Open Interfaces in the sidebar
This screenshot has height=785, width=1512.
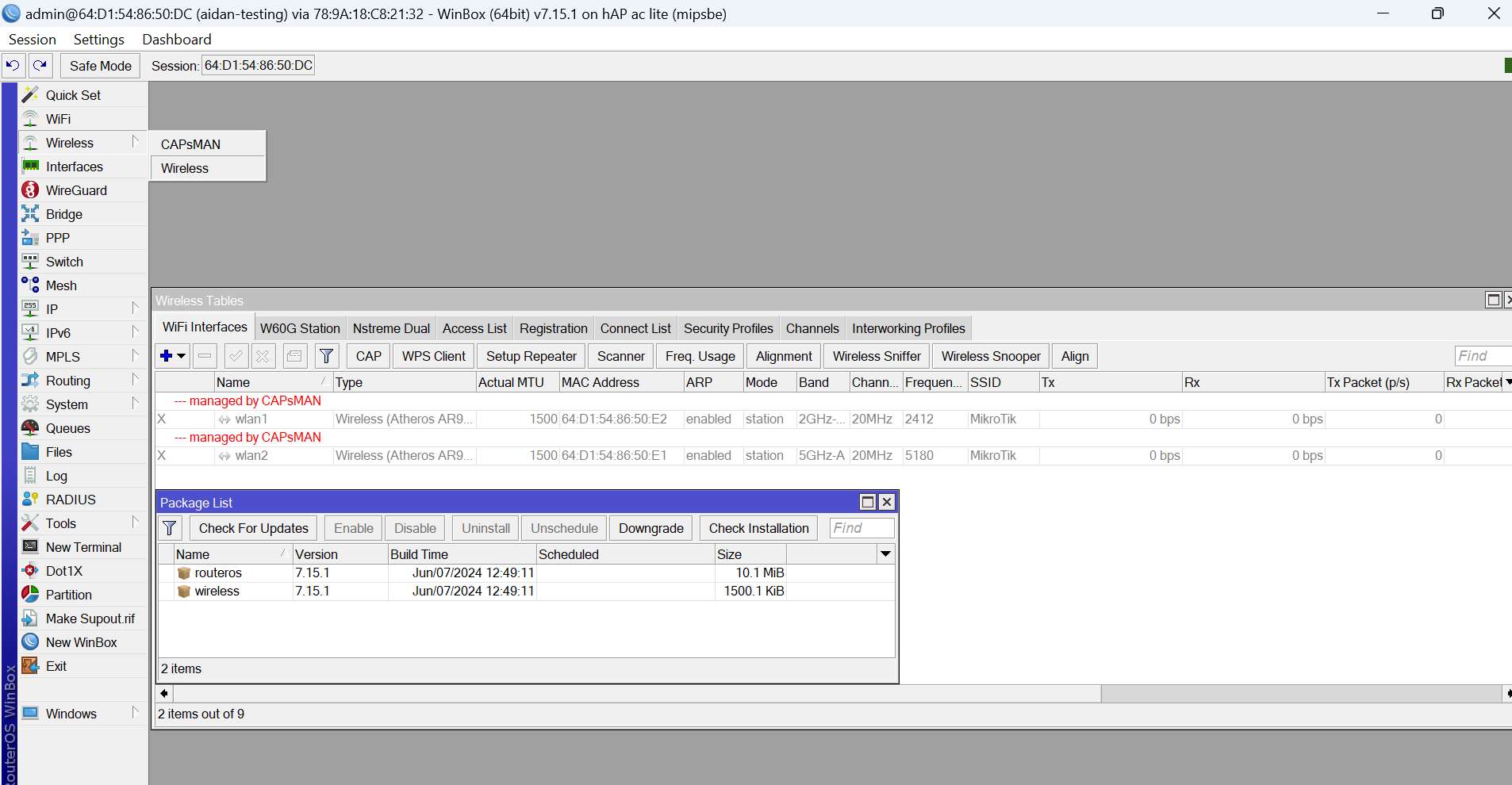point(83,167)
